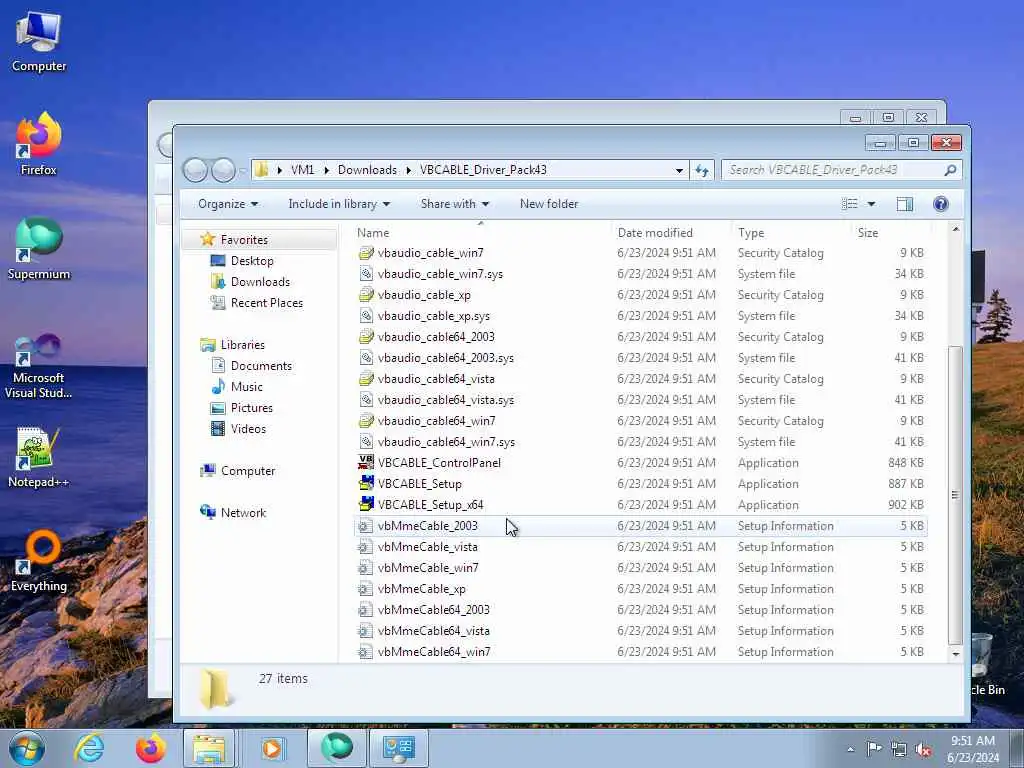
Task: Open Windows Media Player from taskbar
Action: (x=272, y=748)
